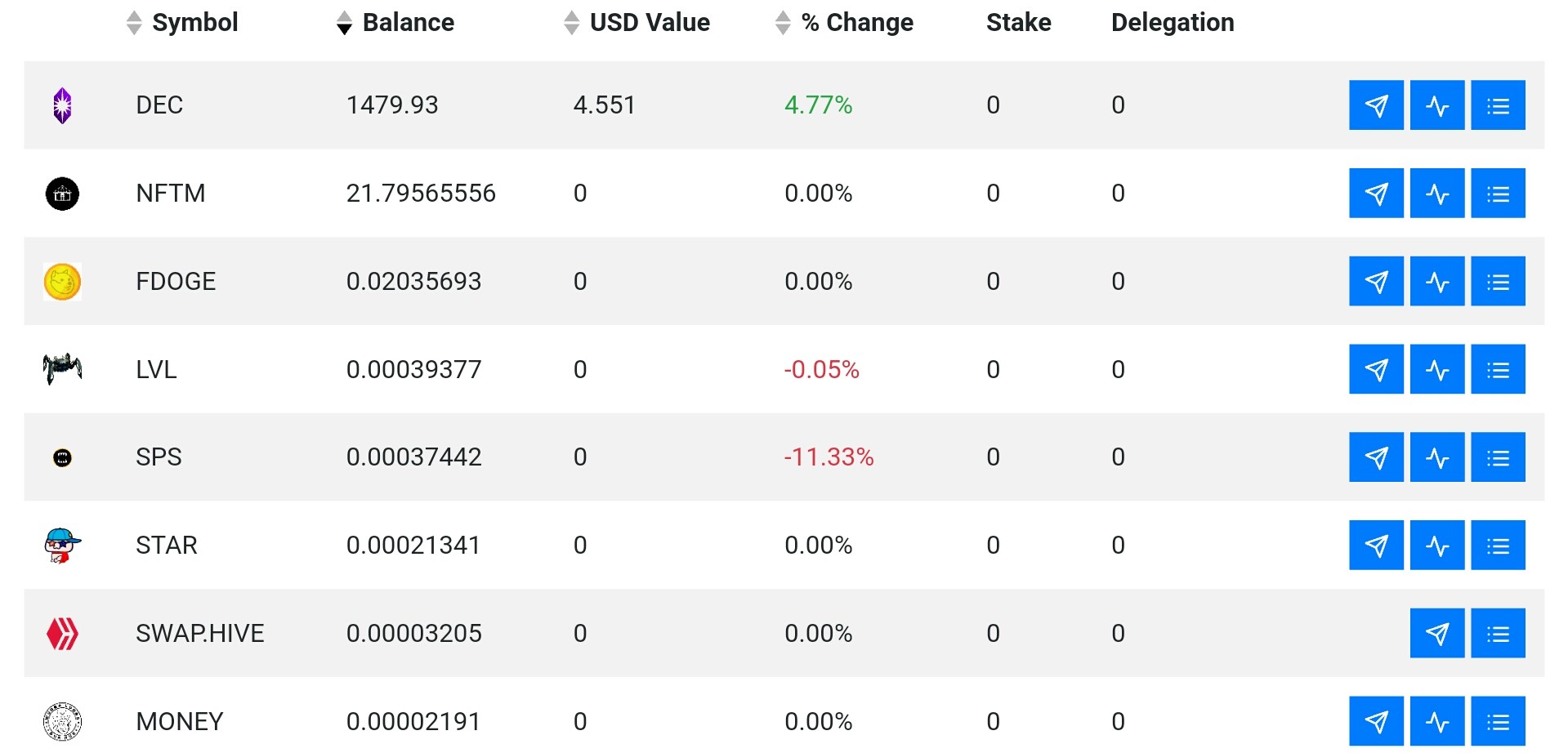Click the Delegation column header
Screen dimensions: 1568x753
click(1173, 22)
